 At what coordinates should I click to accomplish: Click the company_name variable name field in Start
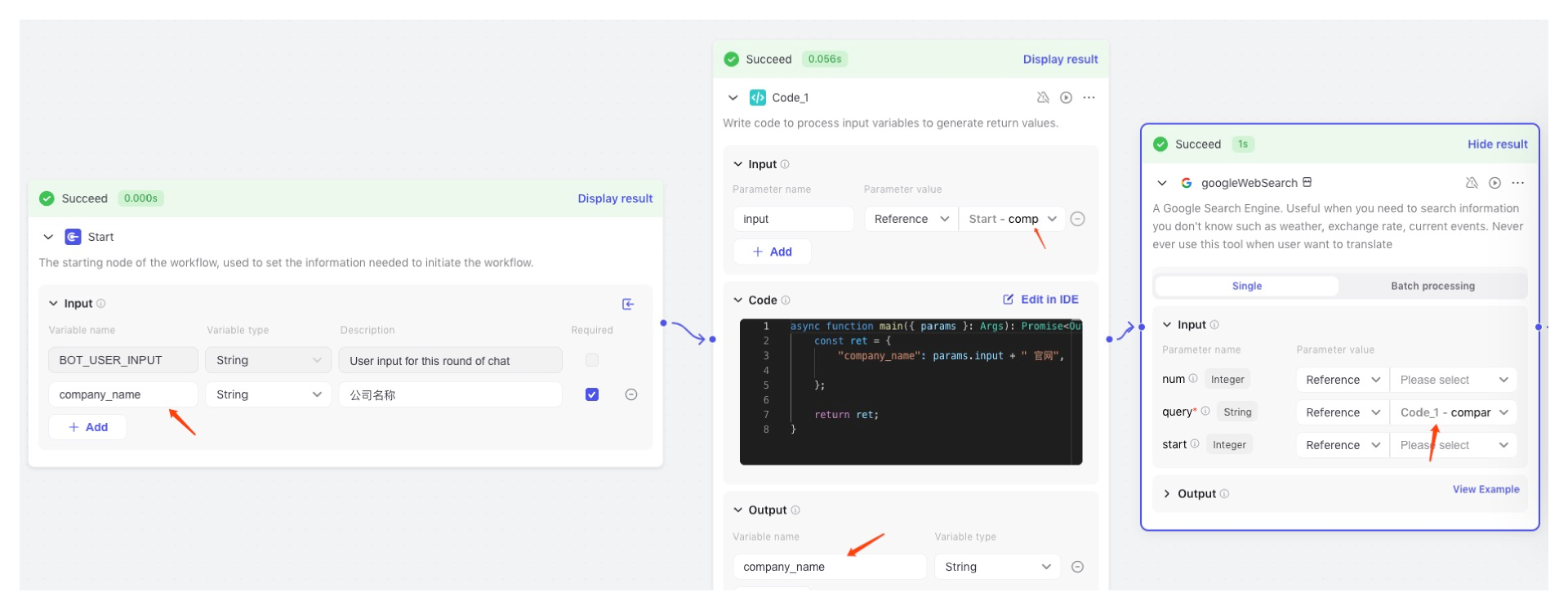click(x=122, y=394)
